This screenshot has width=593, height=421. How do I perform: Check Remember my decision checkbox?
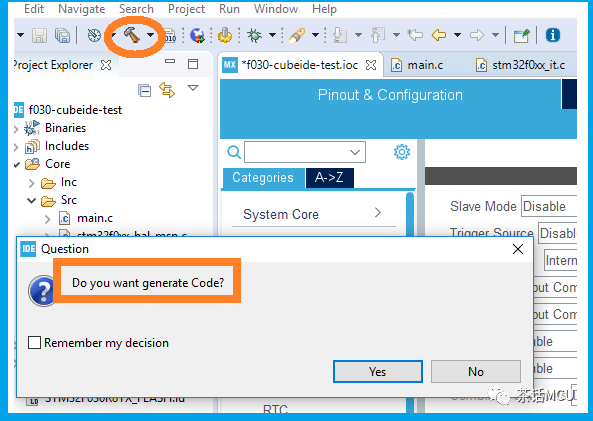pyautogui.click(x=34, y=343)
